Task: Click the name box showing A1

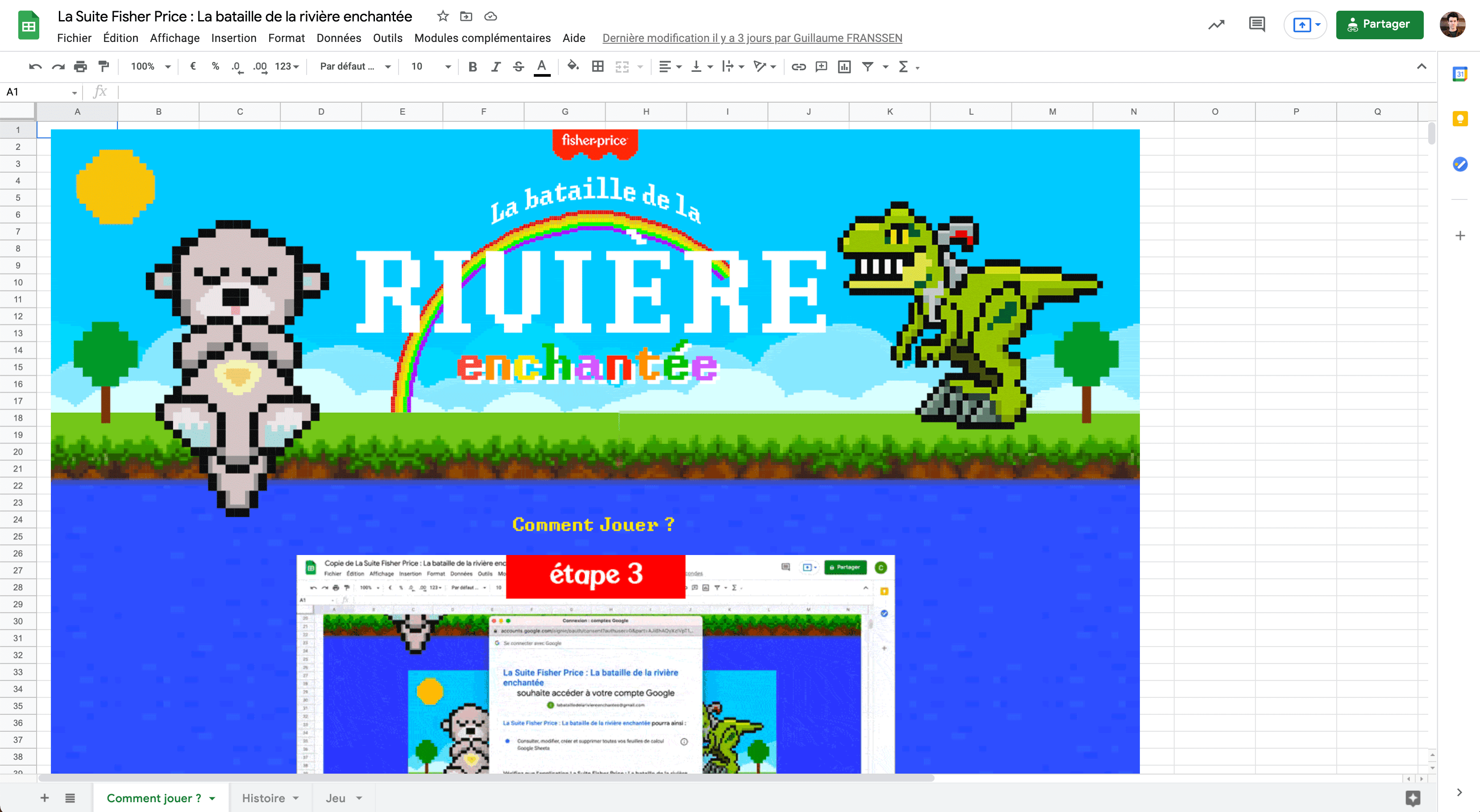Action: [x=42, y=92]
